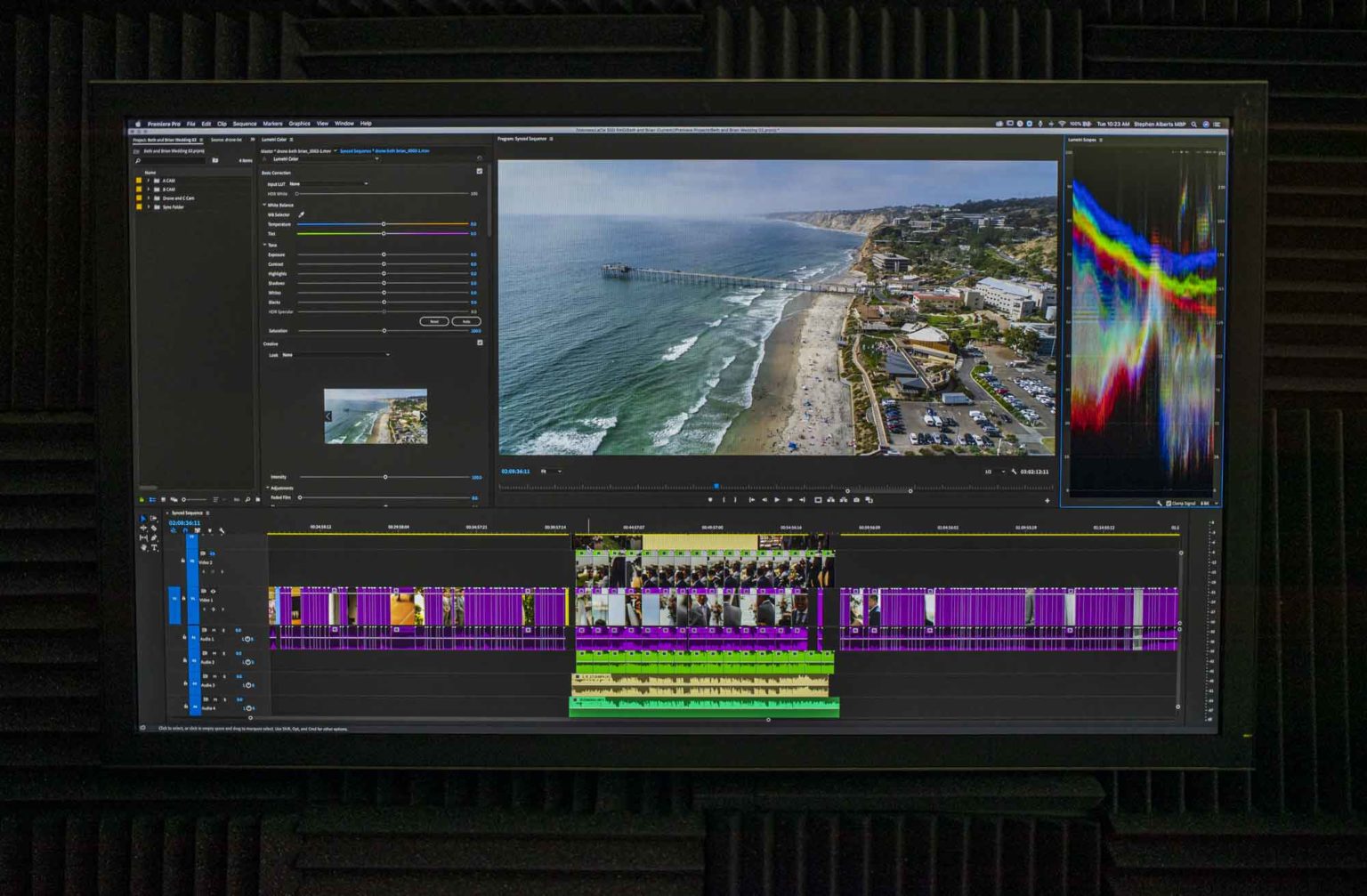1367x896 pixels.
Task: Open the Input LUT dropdown
Action: tap(328, 183)
